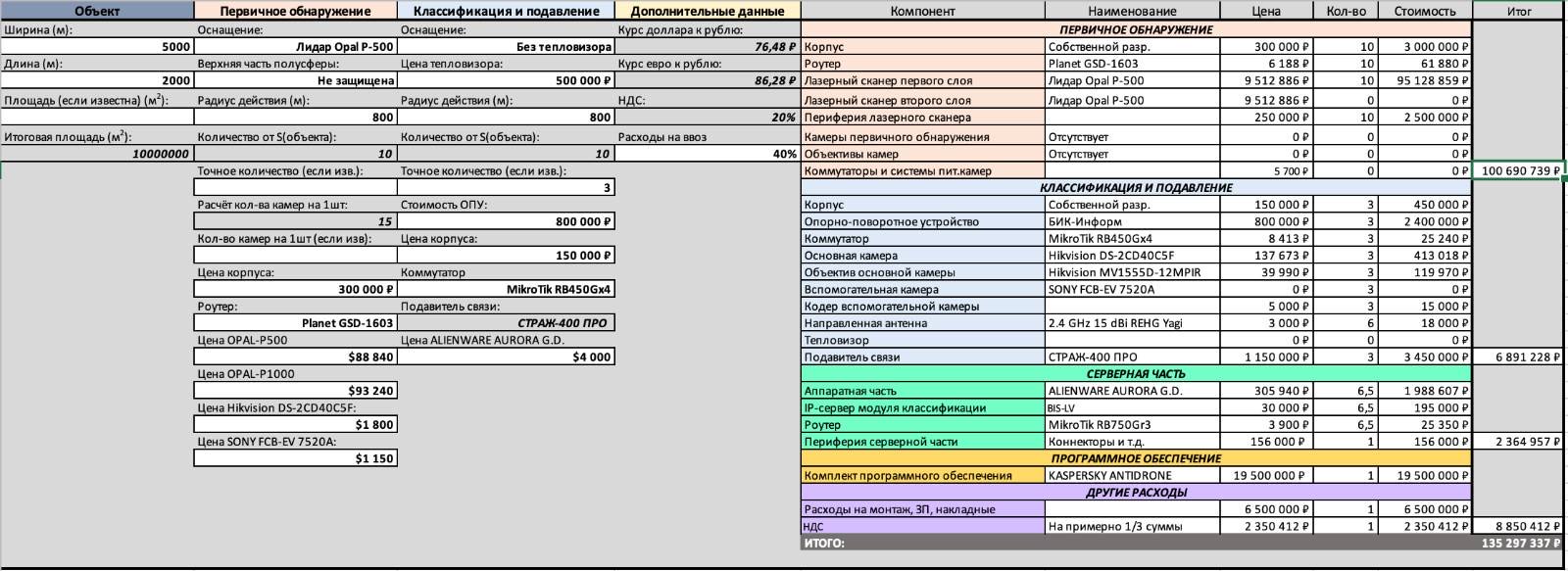This screenshot has width=1568, height=571.
Task: Click the "Не защищена" hemisphere value cell
Action: pos(296,80)
